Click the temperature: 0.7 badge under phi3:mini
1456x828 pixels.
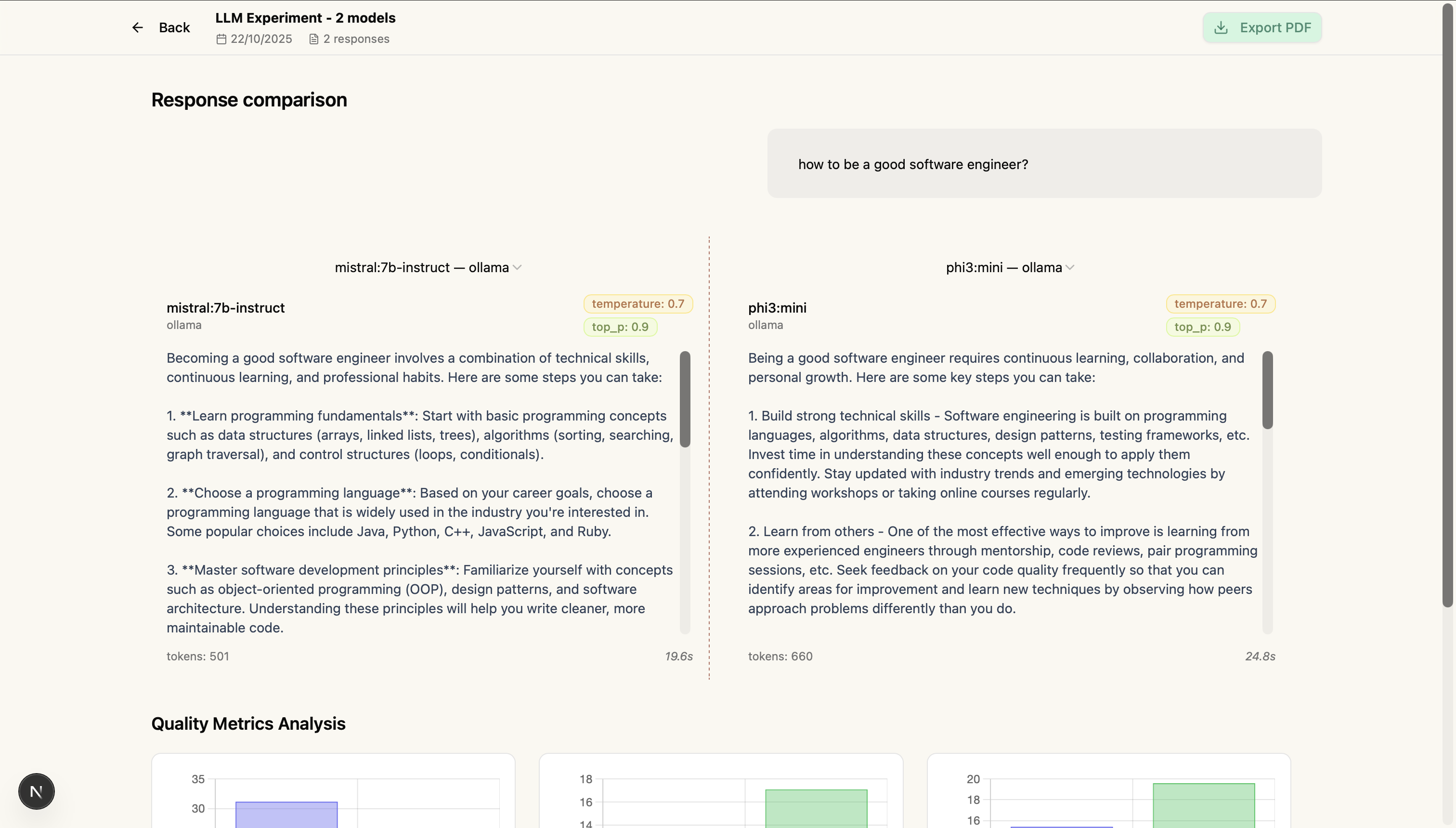click(1220, 303)
